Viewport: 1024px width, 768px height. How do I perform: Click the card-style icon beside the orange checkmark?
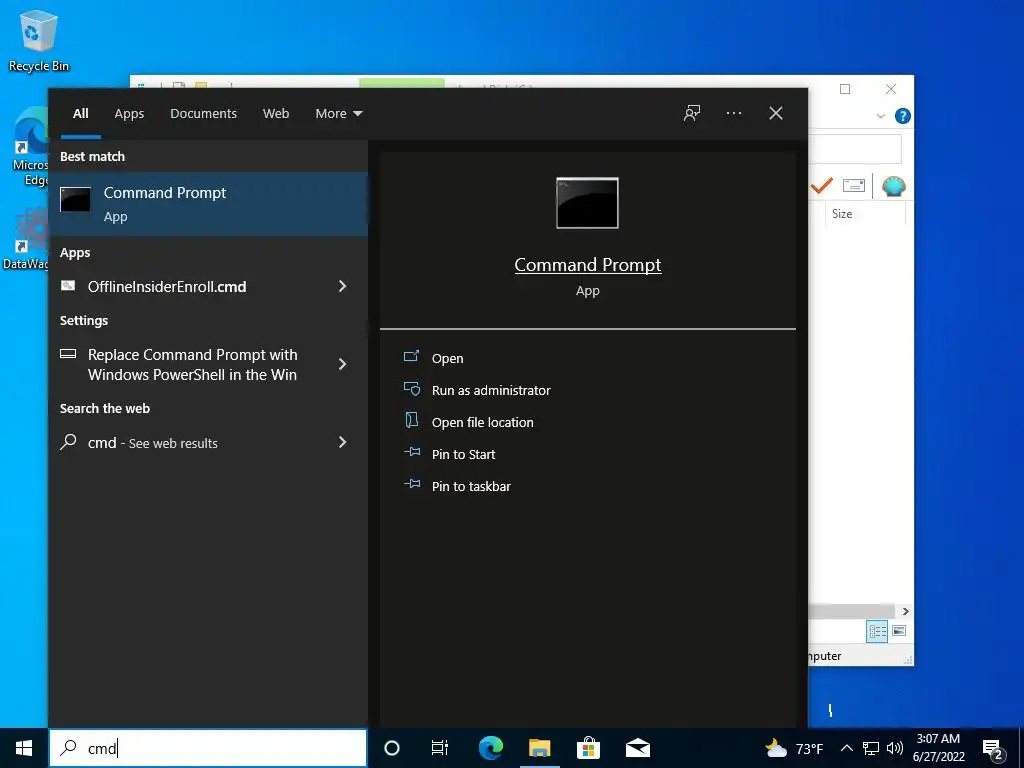[x=854, y=185]
